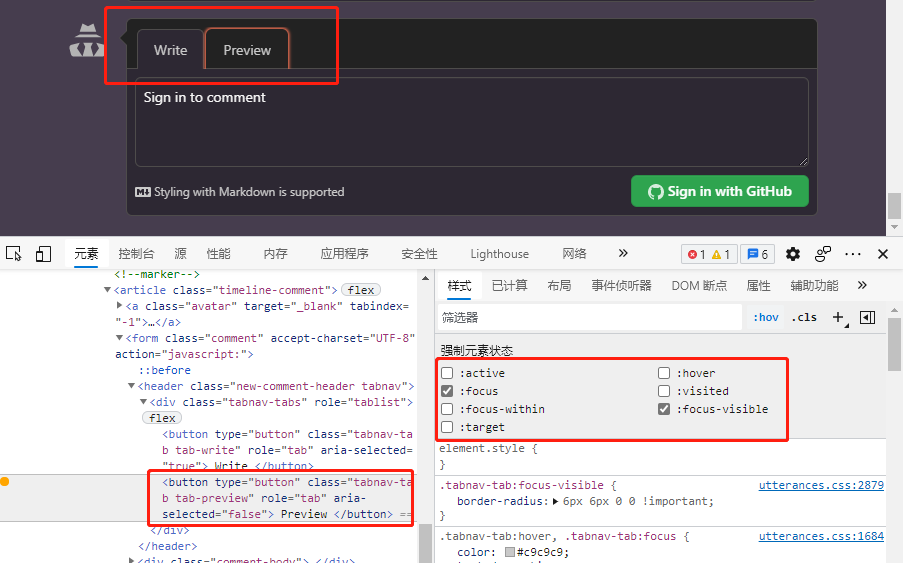This screenshot has width=903, height=563.
Task: Click into the 筛选器 styles filter field
Action: pyautogui.click(x=590, y=317)
